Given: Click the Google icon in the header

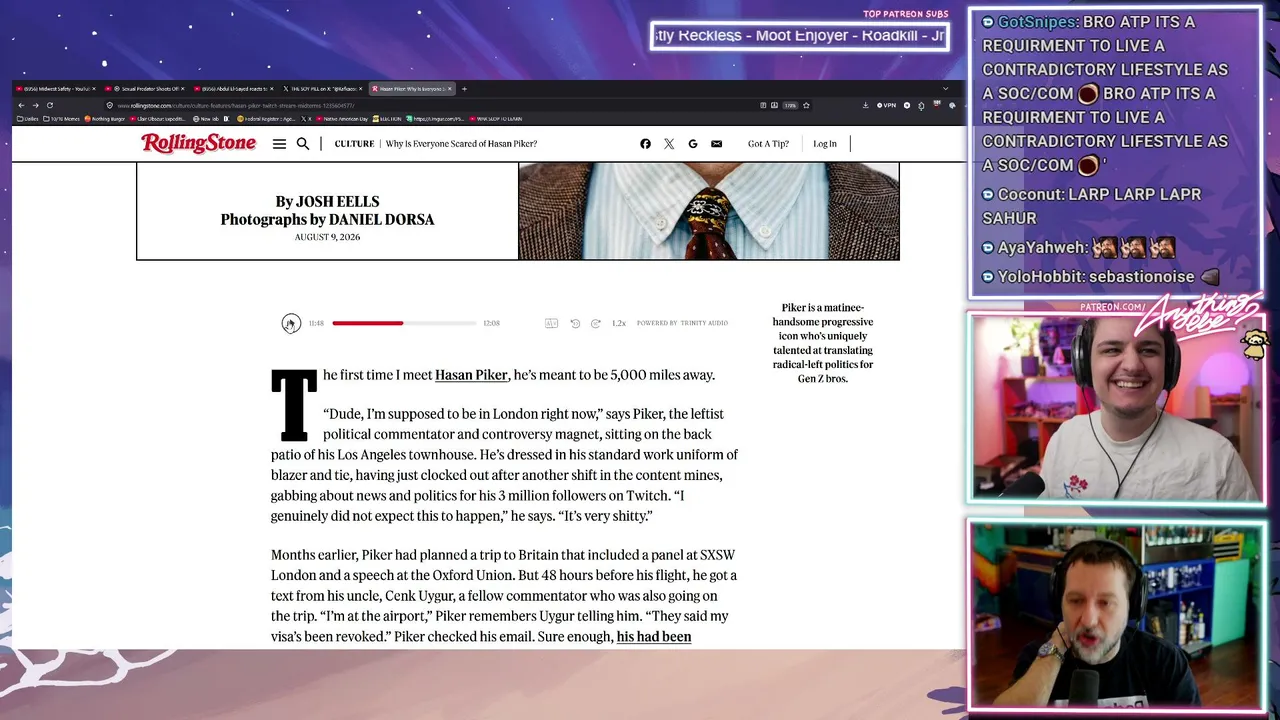Looking at the screenshot, I should [x=692, y=144].
